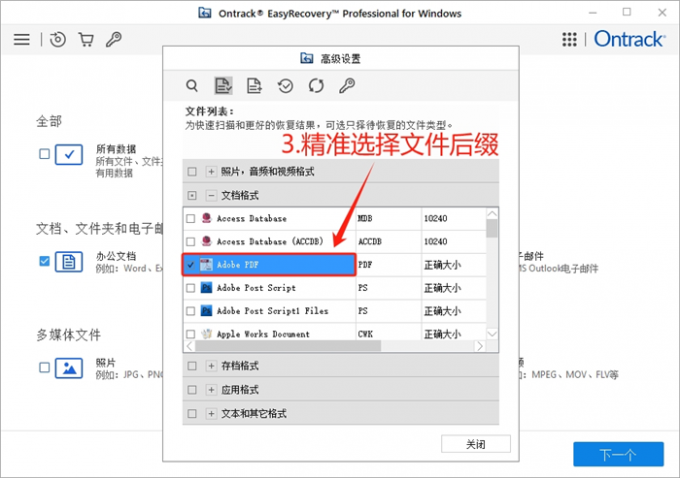Click the file list scroll up arrow

pos(492,213)
